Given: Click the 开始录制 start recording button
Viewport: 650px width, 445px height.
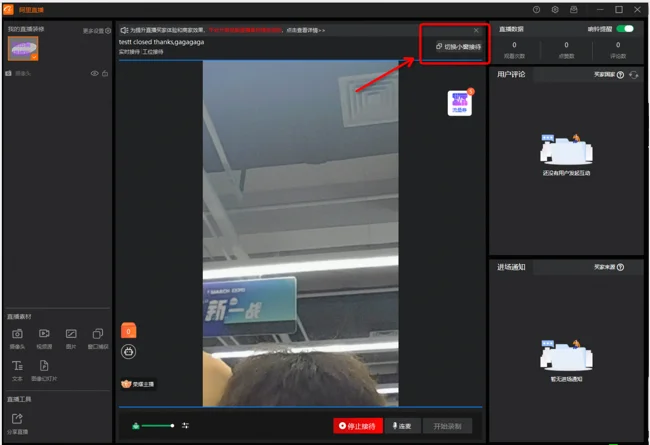Looking at the screenshot, I should pos(447,426).
